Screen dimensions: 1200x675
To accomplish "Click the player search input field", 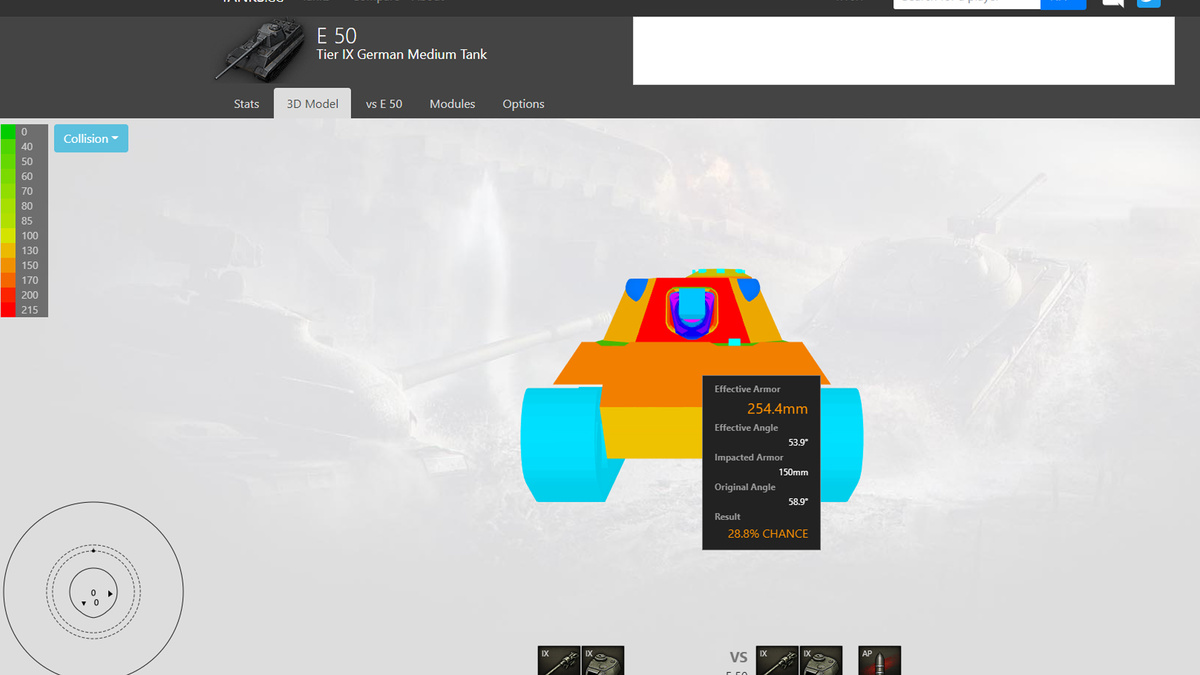I will pyautogui.click(x=967, y=3).
